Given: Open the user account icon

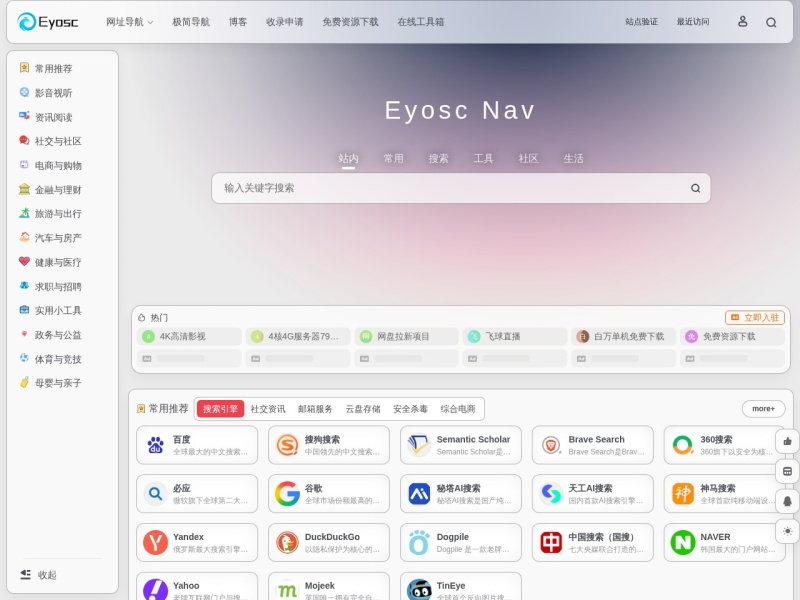Looking at the screenshot, I should 742,21.
